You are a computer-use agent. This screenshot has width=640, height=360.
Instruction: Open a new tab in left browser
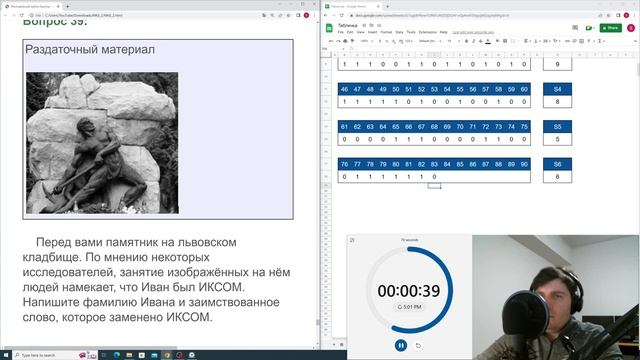[67, 6]
